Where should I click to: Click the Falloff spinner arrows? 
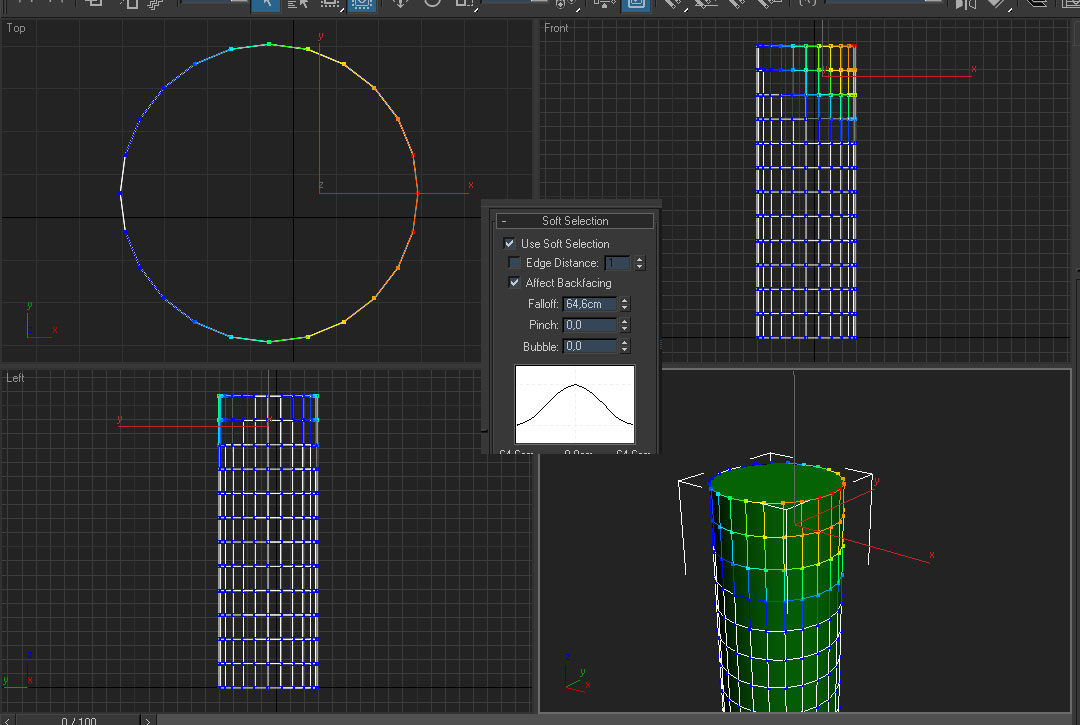click(625, 304)
